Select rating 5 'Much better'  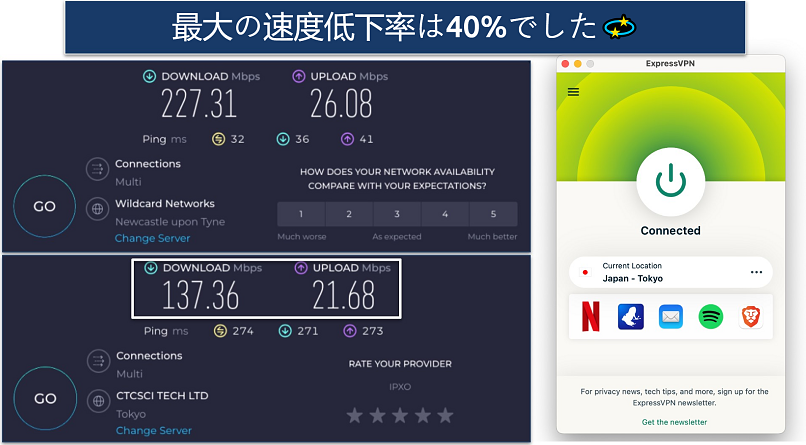[x=493, y=214]
